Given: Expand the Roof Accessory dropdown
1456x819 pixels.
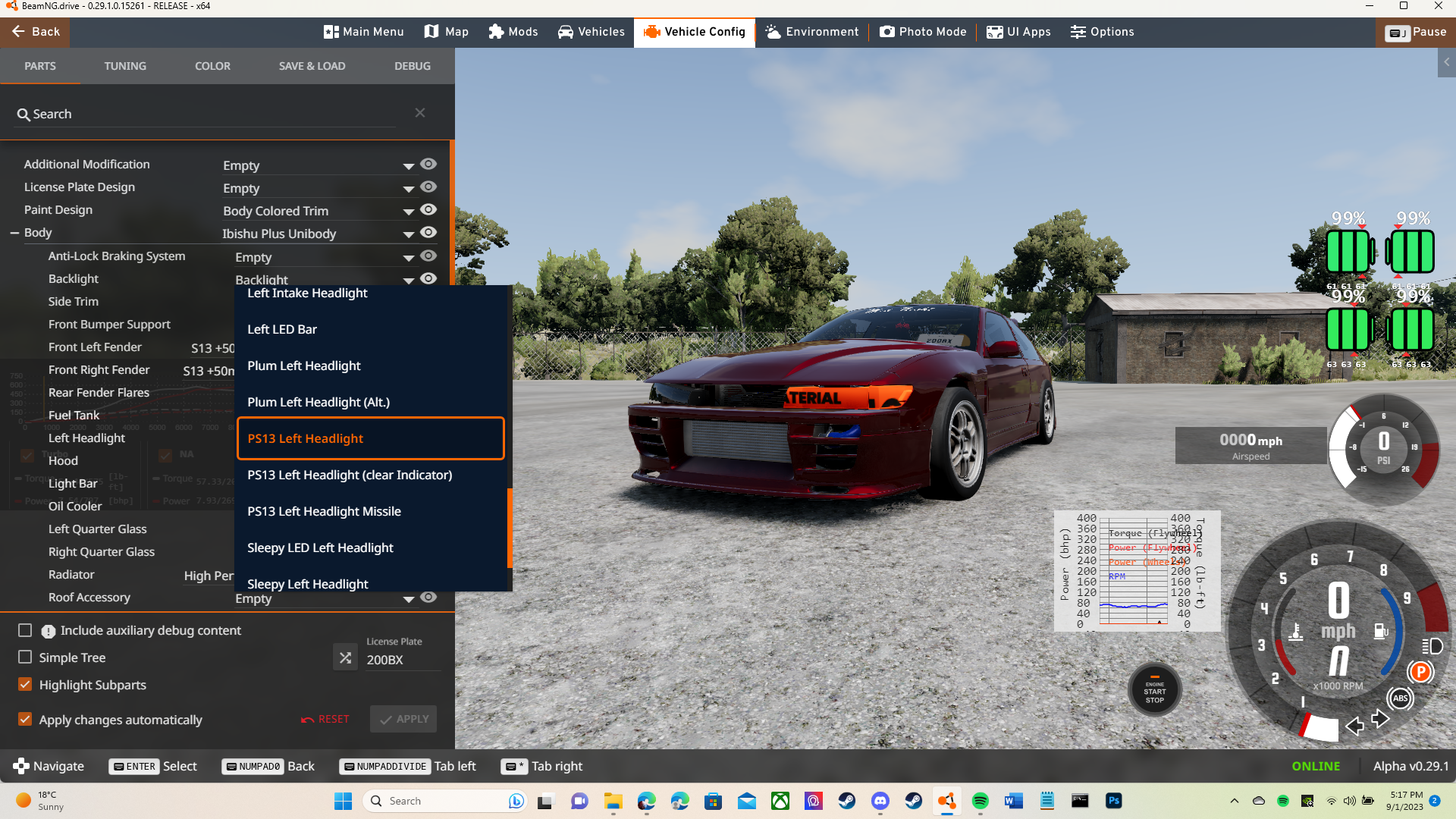Looking at the screenshot, I should [x=409, y=599].
